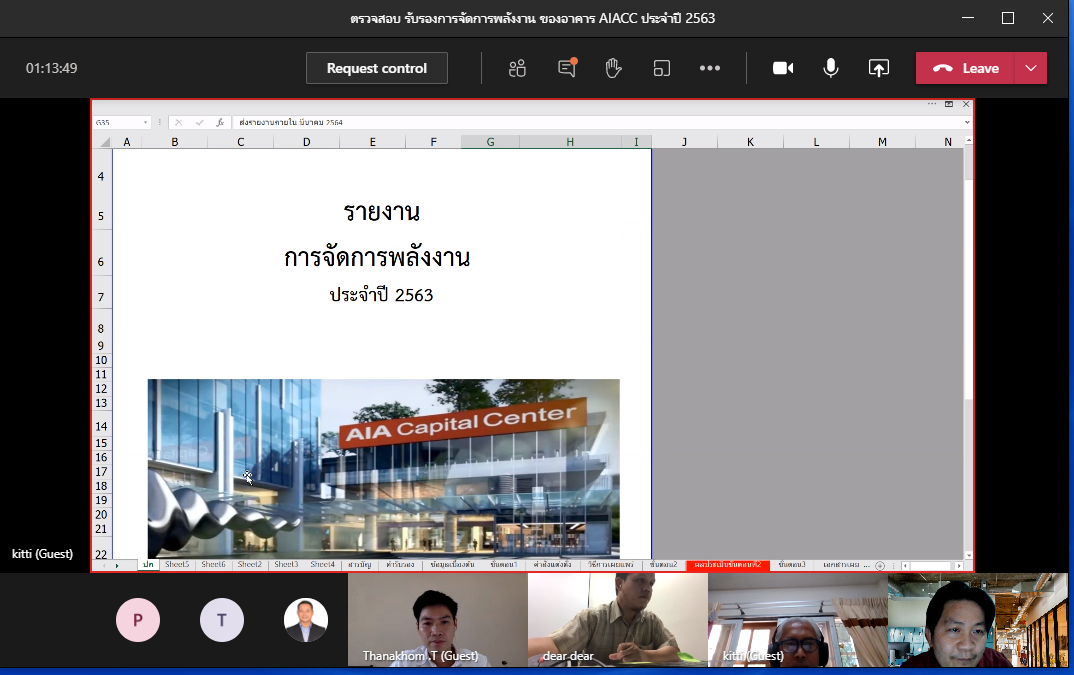Click the participant photo avatar
Viewport: 1074px width, 675px height.
point(305,619)
